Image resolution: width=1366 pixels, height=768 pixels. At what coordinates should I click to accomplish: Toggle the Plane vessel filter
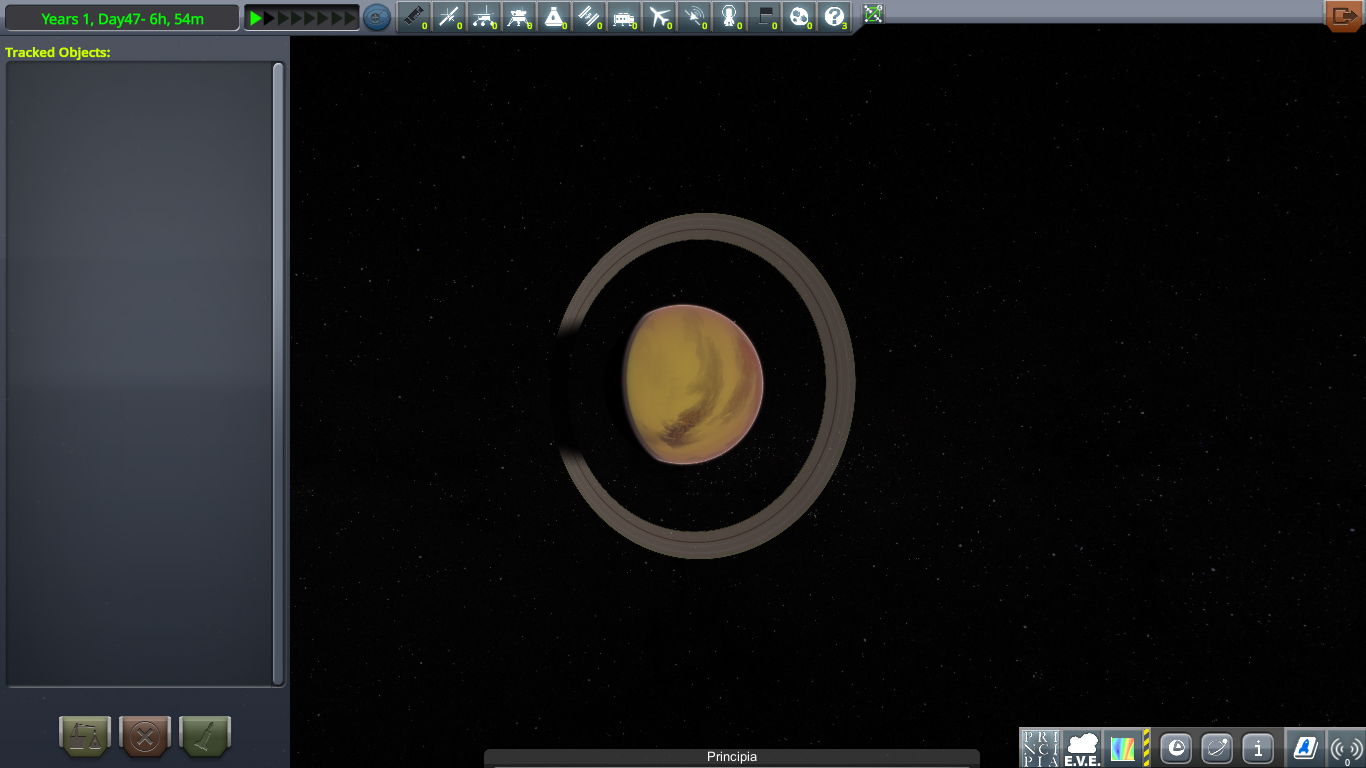click(659, 17)
